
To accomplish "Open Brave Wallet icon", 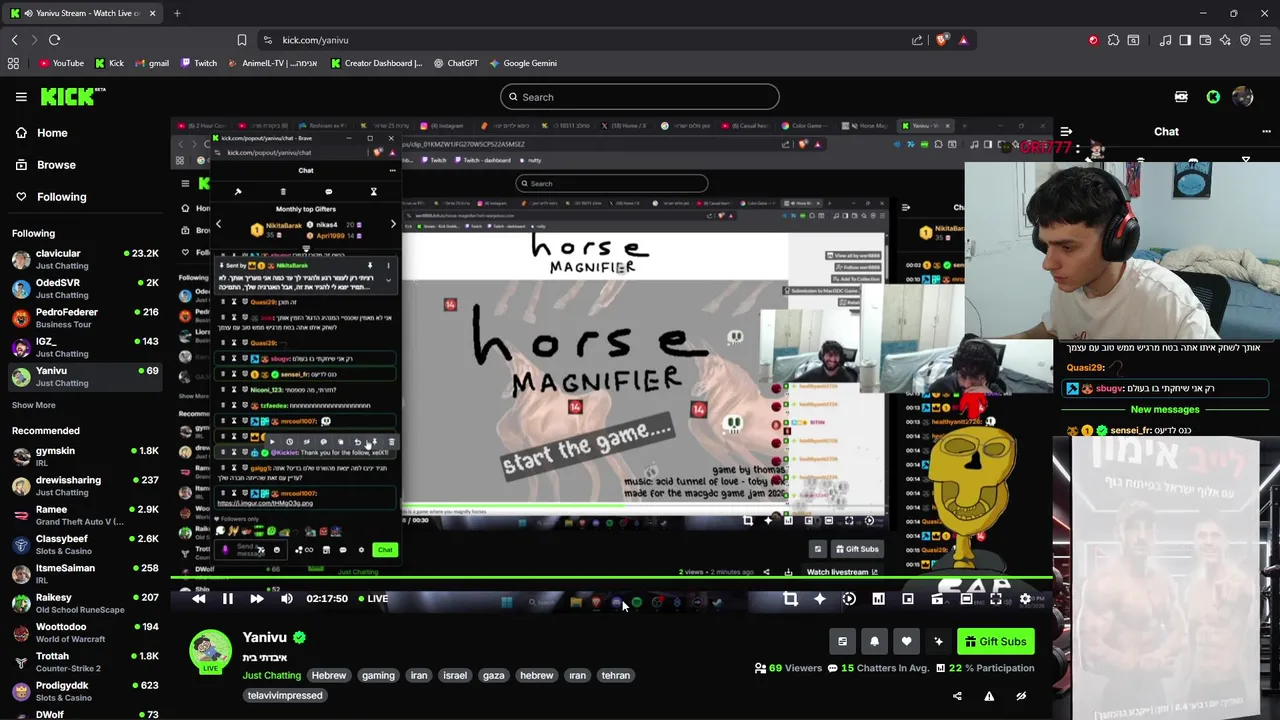I will point(1205,40).
